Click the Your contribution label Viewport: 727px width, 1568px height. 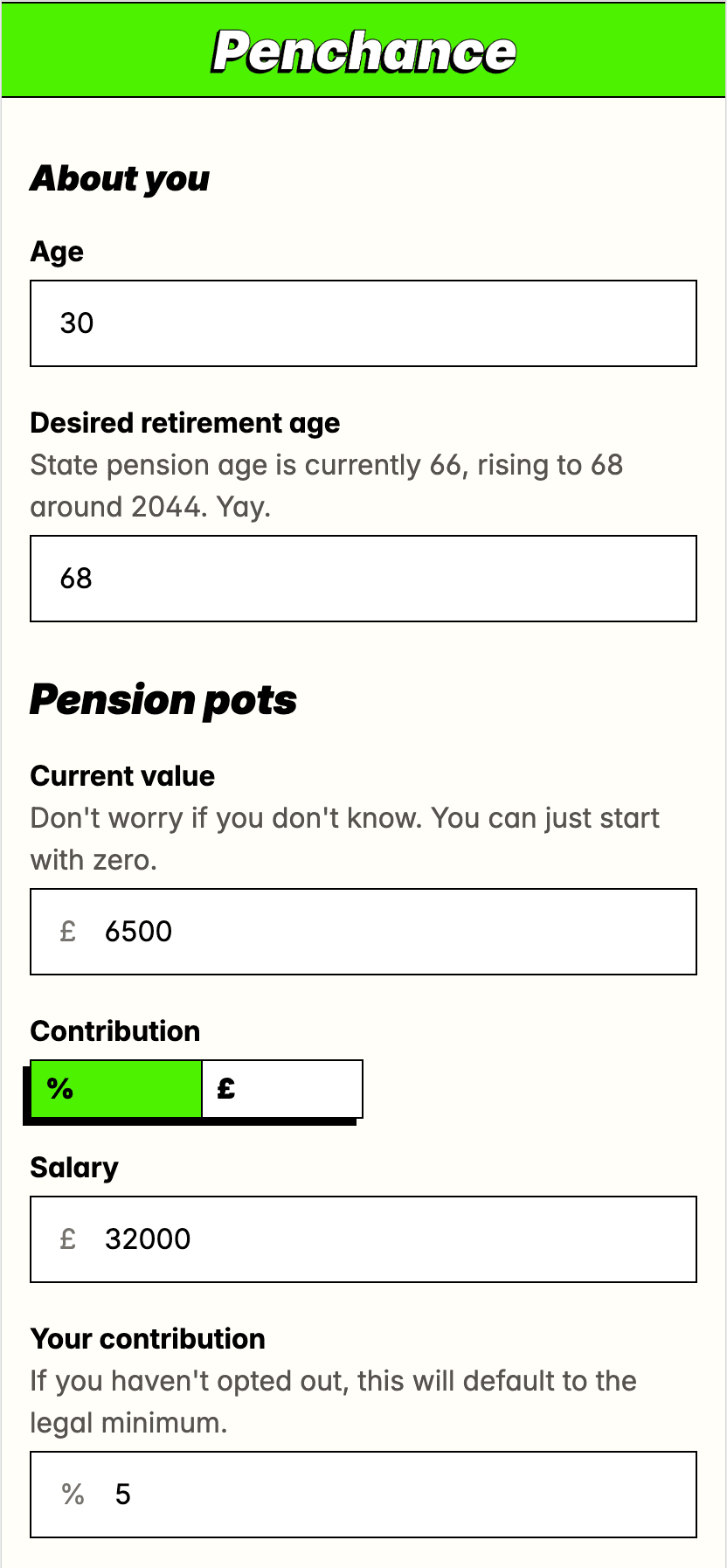click(x=148, y=1339)
